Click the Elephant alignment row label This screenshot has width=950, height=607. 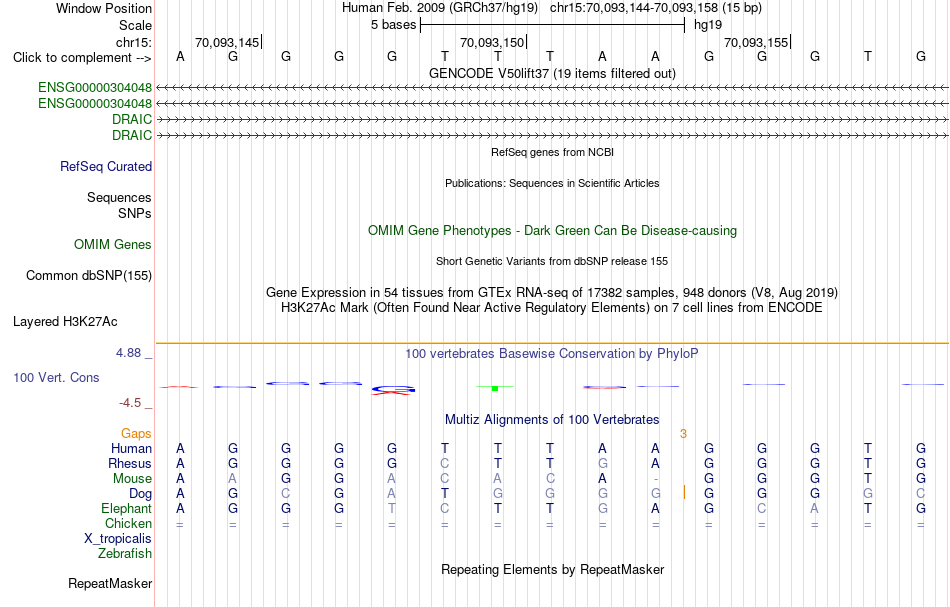[x=126, y=508]
